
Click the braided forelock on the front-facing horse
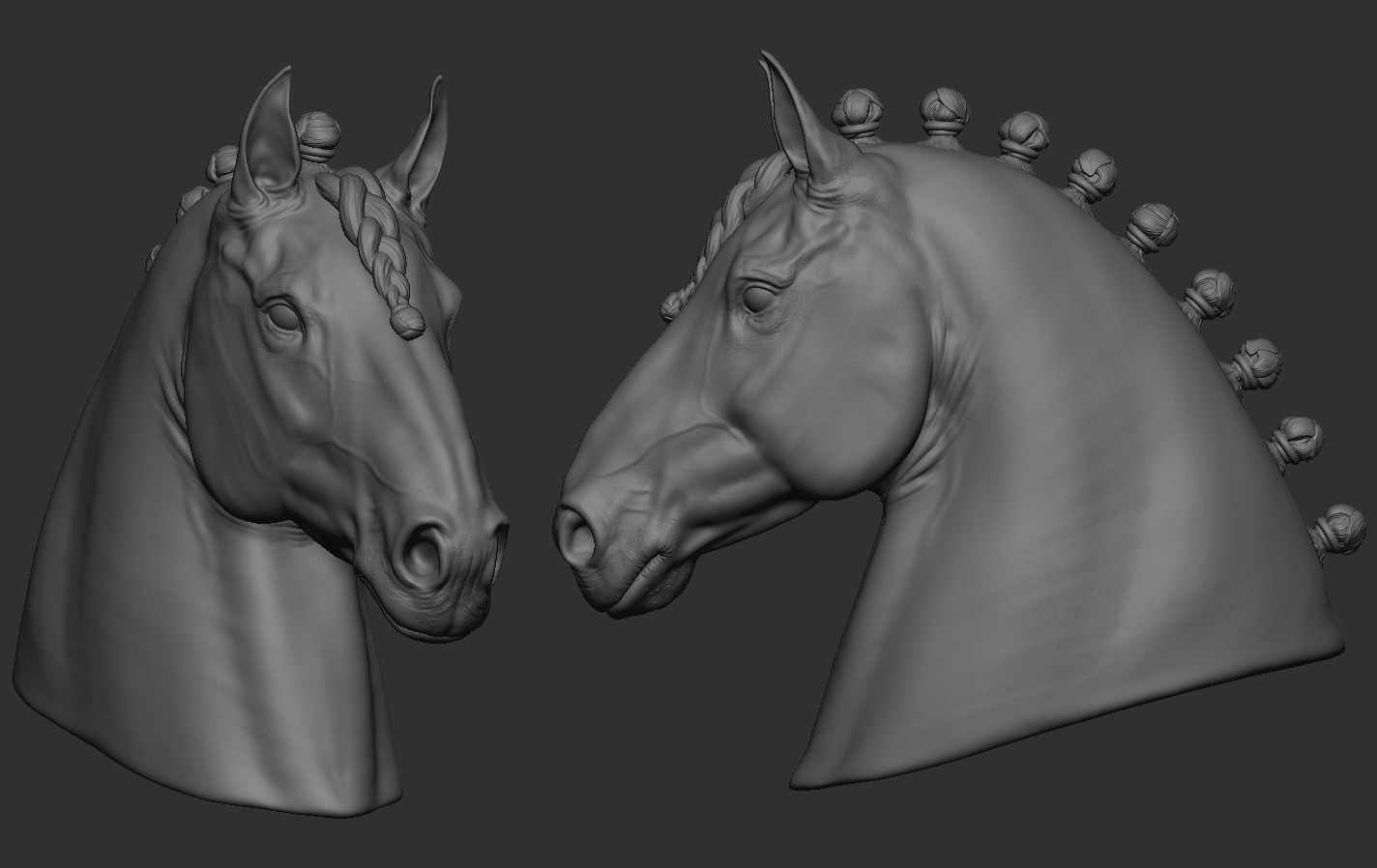(379, 253)
